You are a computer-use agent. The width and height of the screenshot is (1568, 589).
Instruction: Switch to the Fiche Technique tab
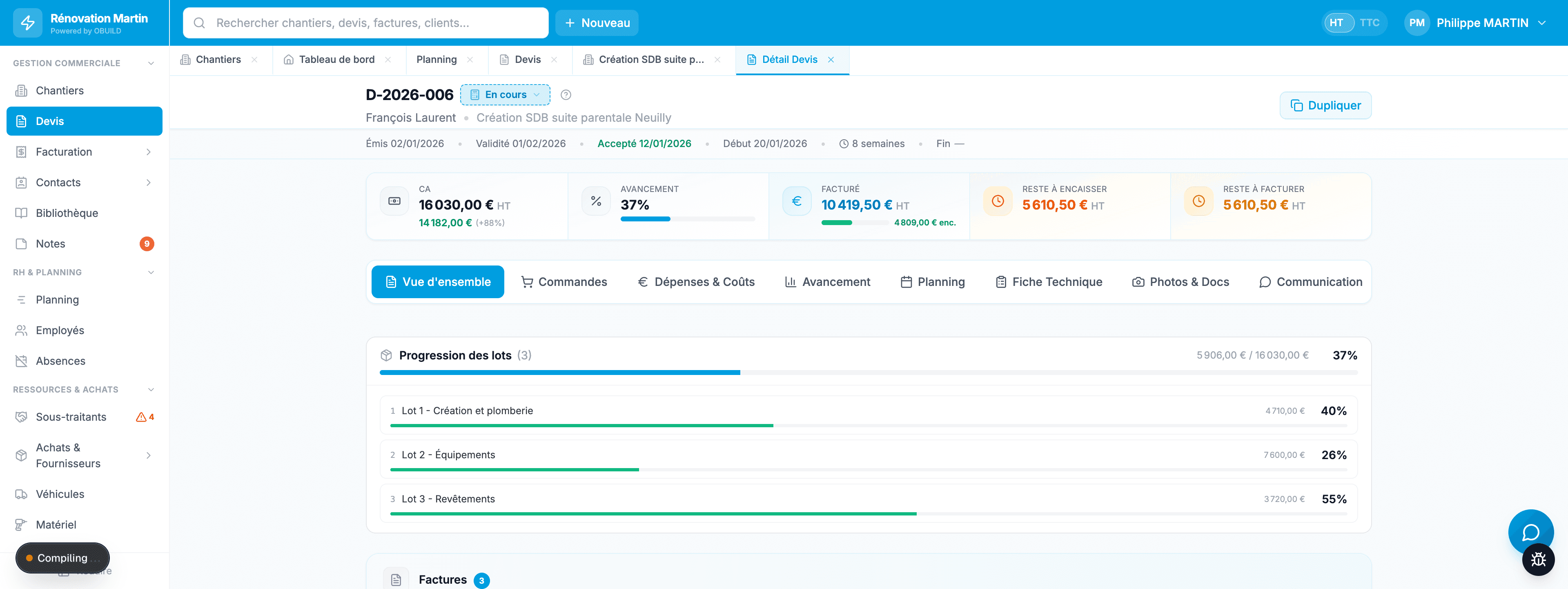1049,282
